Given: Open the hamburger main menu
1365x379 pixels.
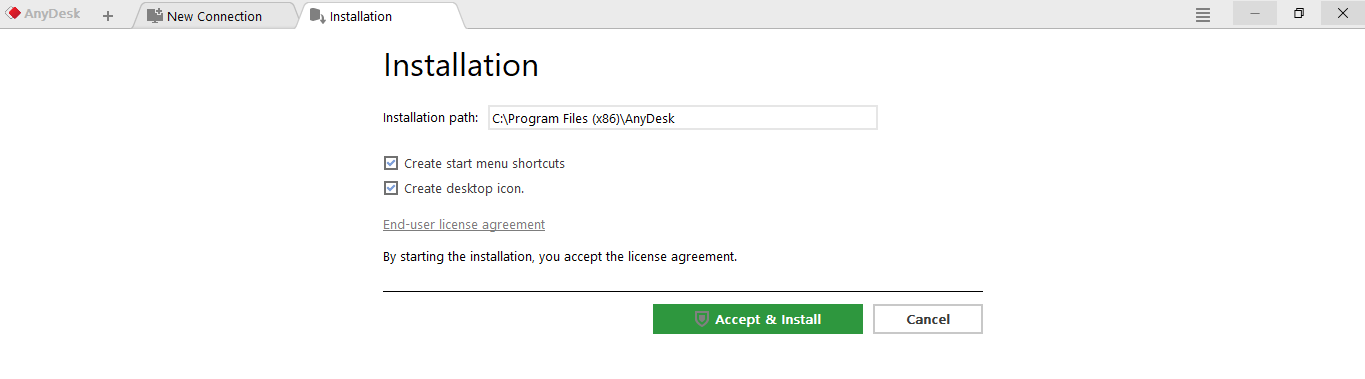Looking at the screenshot, I should [1203, 15].
